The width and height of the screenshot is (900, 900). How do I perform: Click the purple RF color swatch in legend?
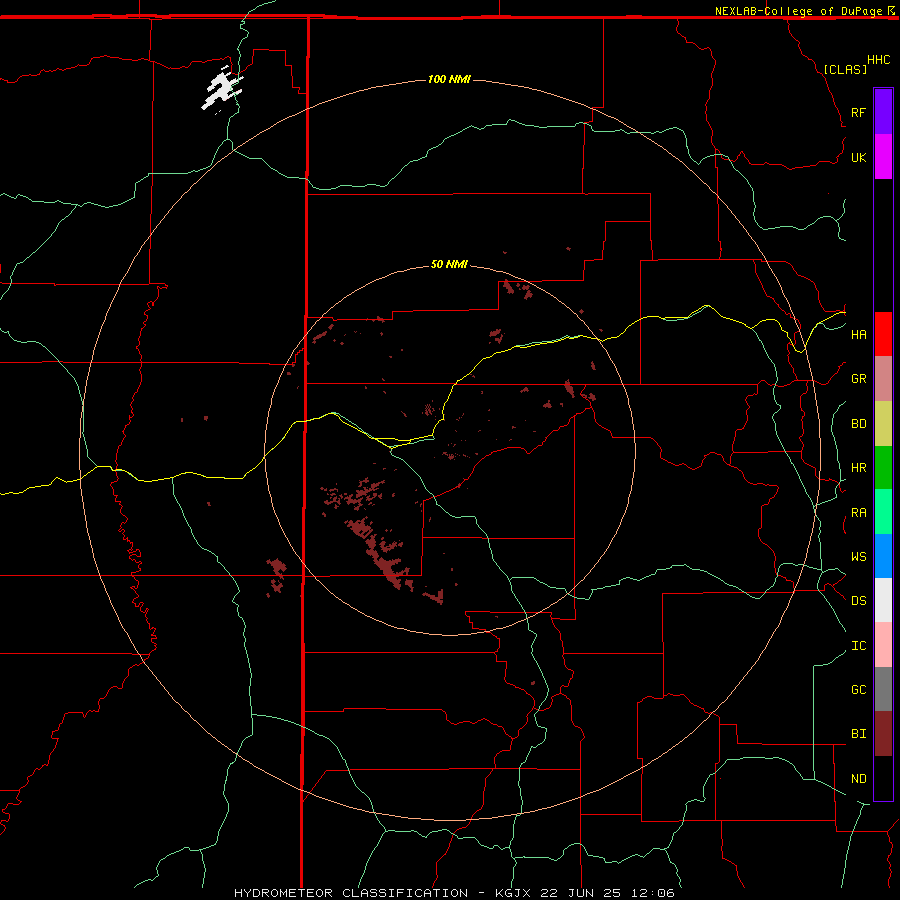tap(883, 112)
